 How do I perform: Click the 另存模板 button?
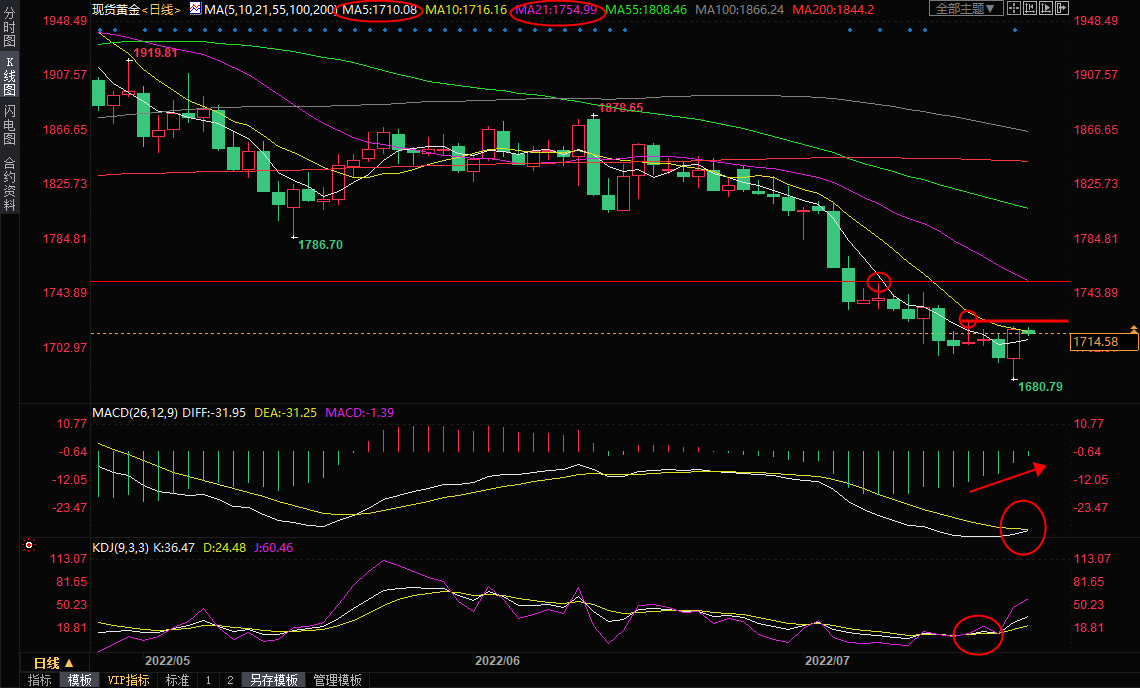(x=274, y=680)
